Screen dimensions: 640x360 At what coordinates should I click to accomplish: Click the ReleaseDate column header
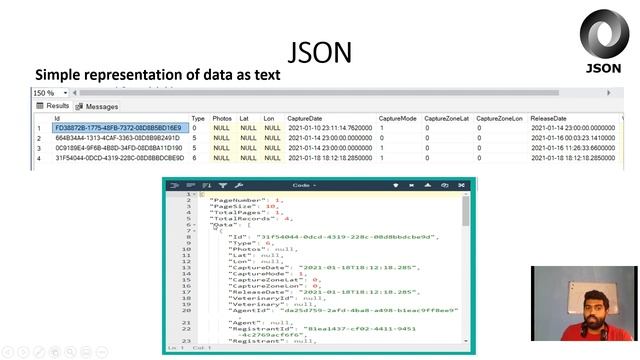(x=548, y=118)
